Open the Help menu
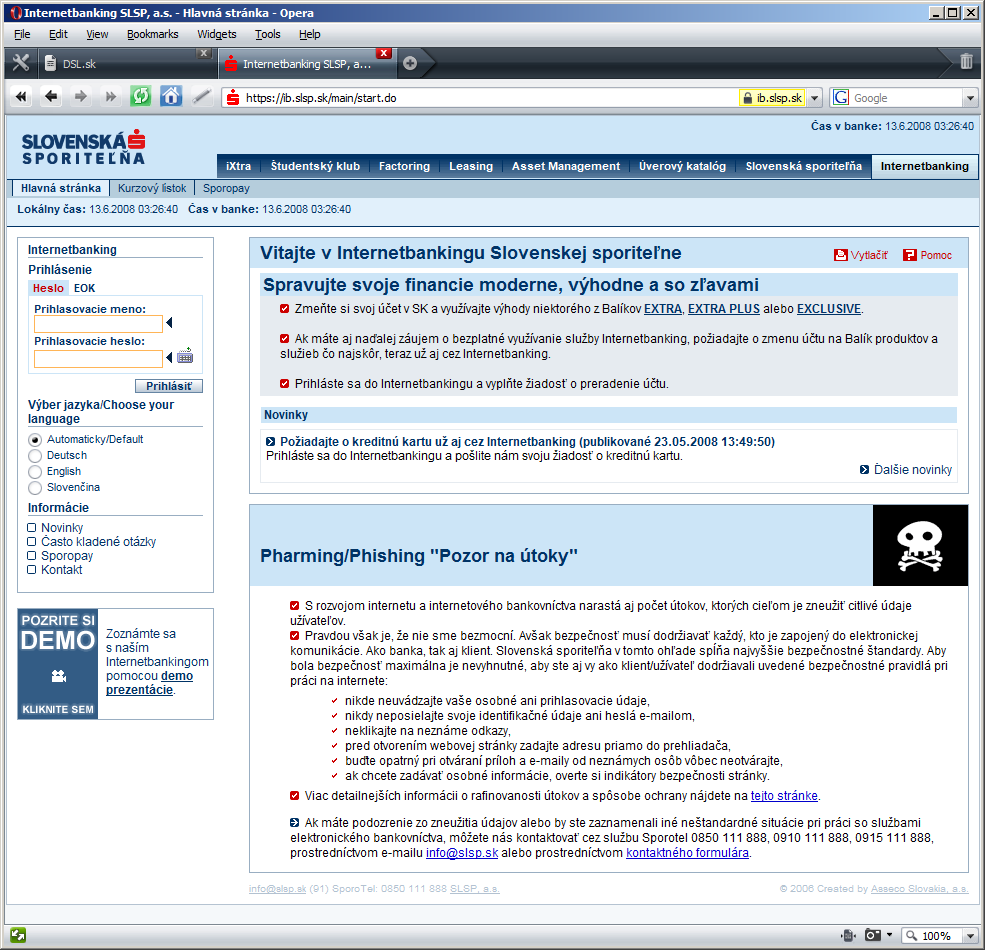 (309, 34)
